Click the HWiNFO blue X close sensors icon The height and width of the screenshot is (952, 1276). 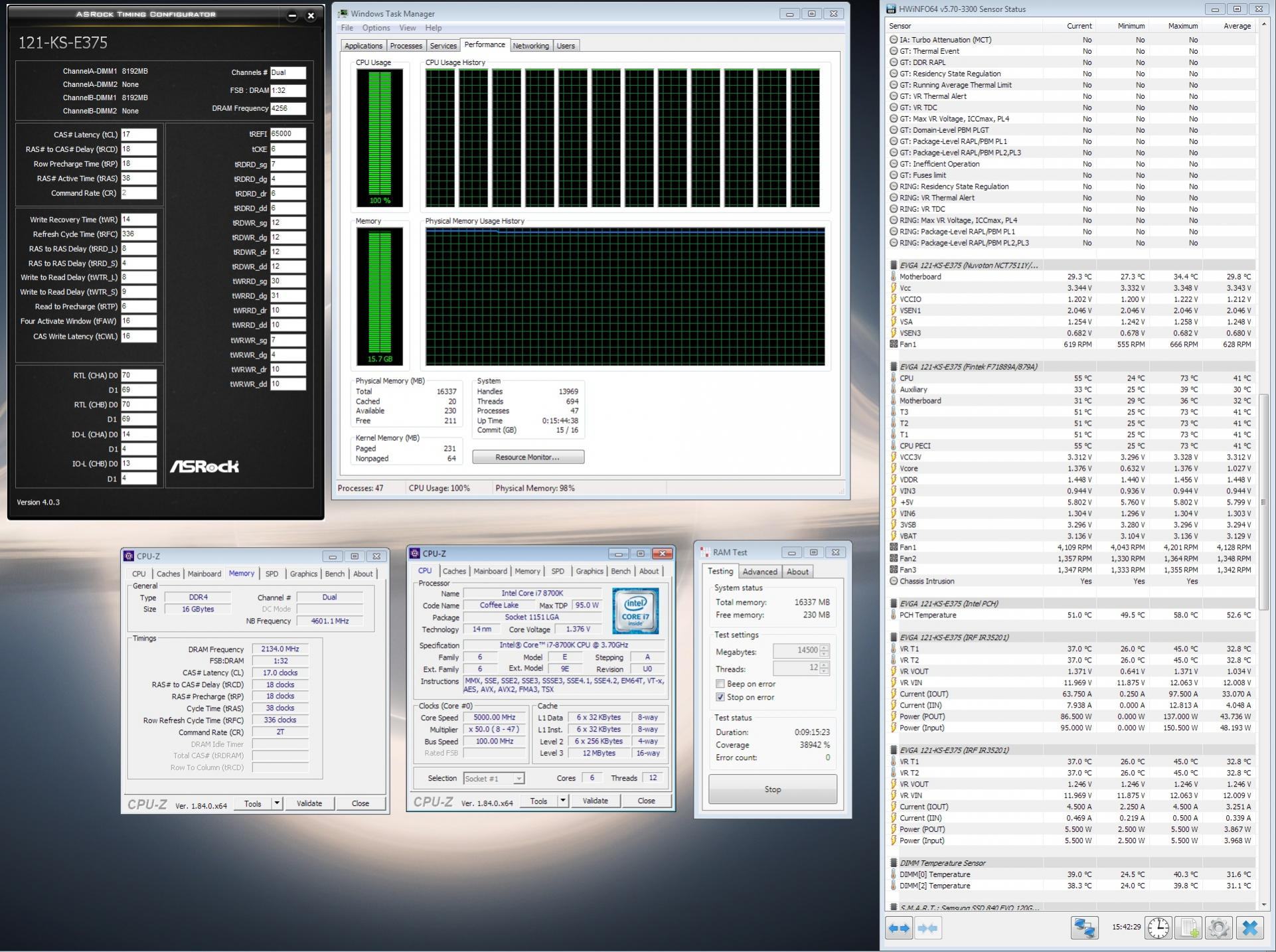[x=1249, y=928]
